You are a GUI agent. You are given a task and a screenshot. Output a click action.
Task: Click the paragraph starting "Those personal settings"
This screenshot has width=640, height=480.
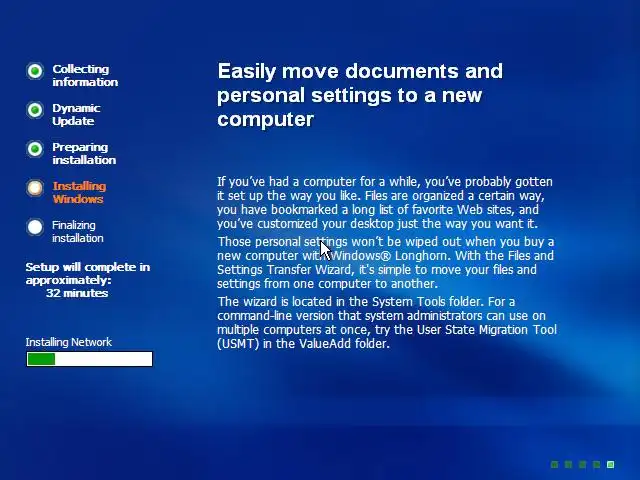386,262
